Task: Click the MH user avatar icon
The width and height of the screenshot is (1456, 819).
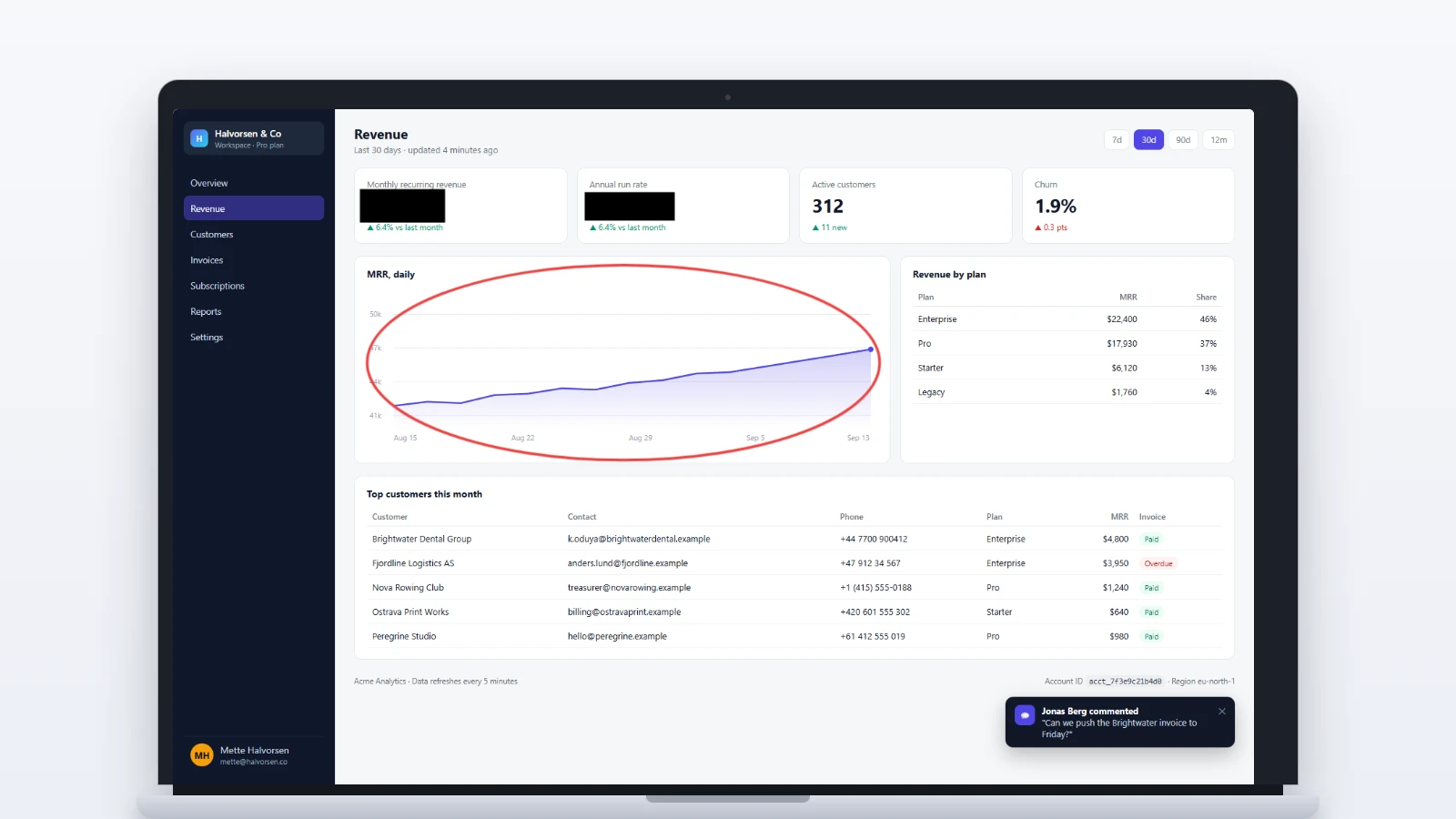Action: tap(201, 755)
